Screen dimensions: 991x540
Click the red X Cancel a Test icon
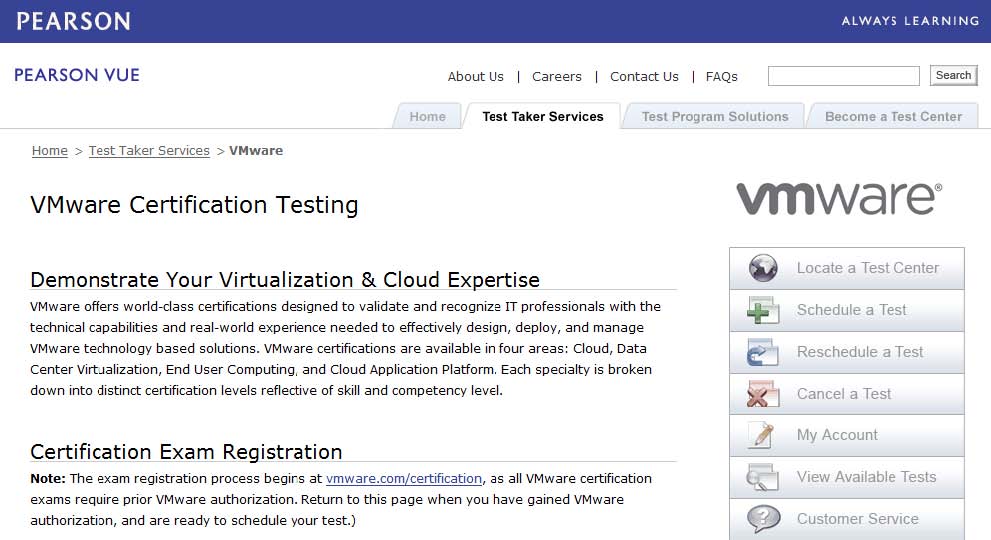tap(763, 394)
